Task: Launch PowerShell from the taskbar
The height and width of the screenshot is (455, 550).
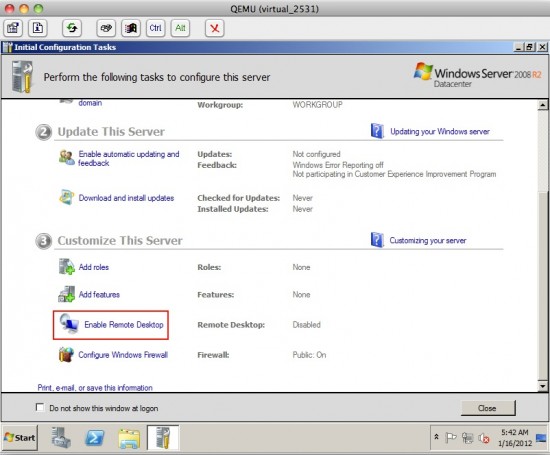Action: tap(95, 437)
